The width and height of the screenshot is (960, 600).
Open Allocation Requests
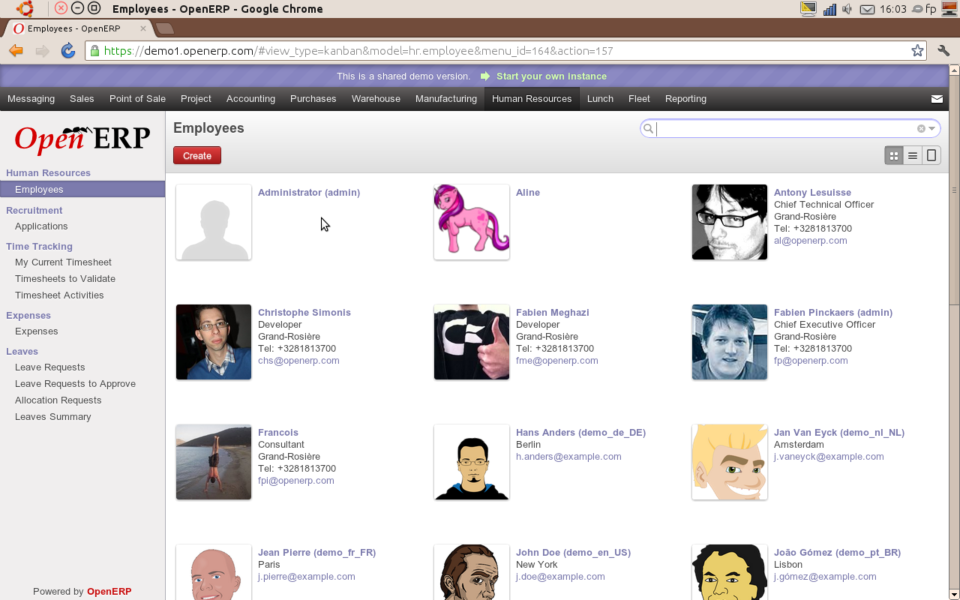pos(58,400)
